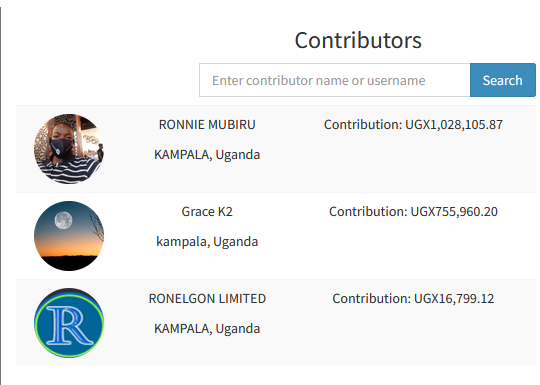
Task: Select the Ronnie Mubiru contributor row
Action: [276, 149]
